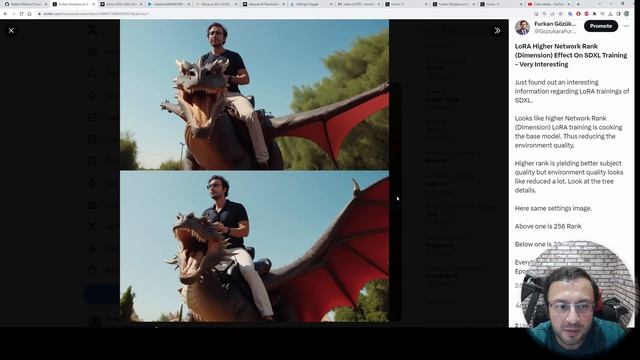This screenshot has width=640, height=360.
Task: Close the active Furkan Gözükara on X tab
Action: [93, 4]
